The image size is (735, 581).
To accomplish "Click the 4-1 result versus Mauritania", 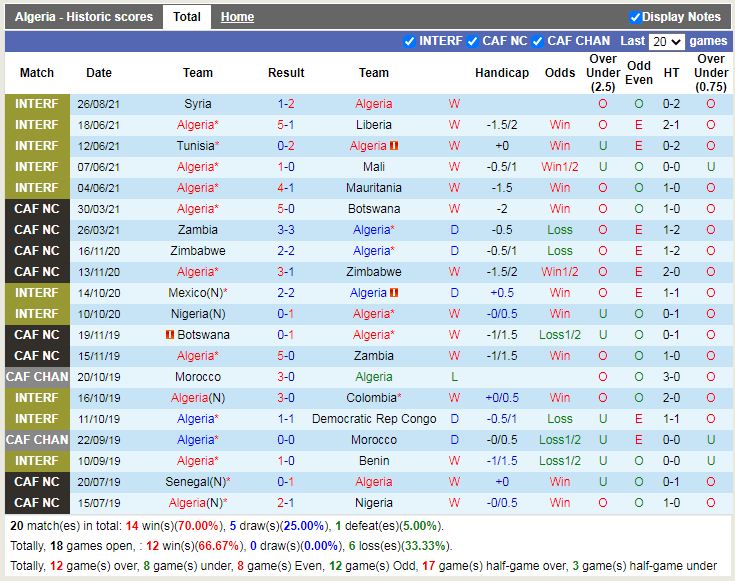I will click(x=286, y=188).
